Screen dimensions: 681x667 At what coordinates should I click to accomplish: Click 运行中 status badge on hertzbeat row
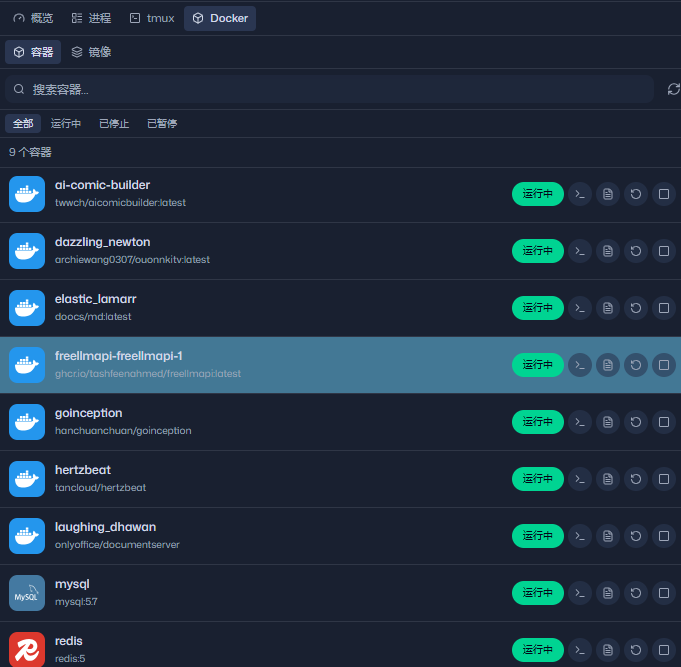pos(538,479)
